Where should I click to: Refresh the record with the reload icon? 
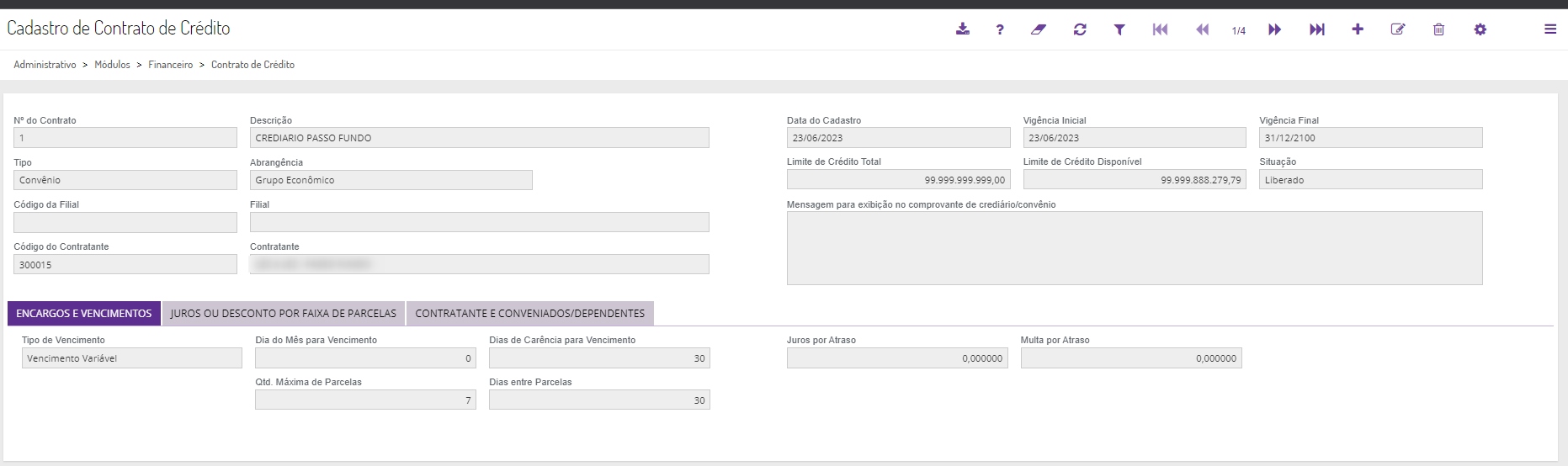point(1080,29)
